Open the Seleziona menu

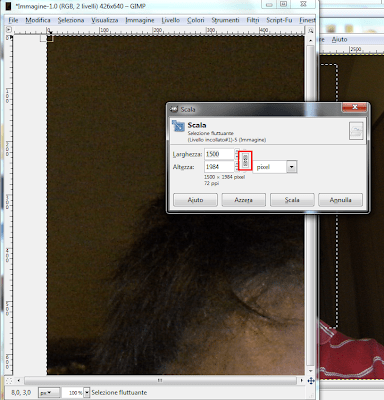tap(71, 20)
